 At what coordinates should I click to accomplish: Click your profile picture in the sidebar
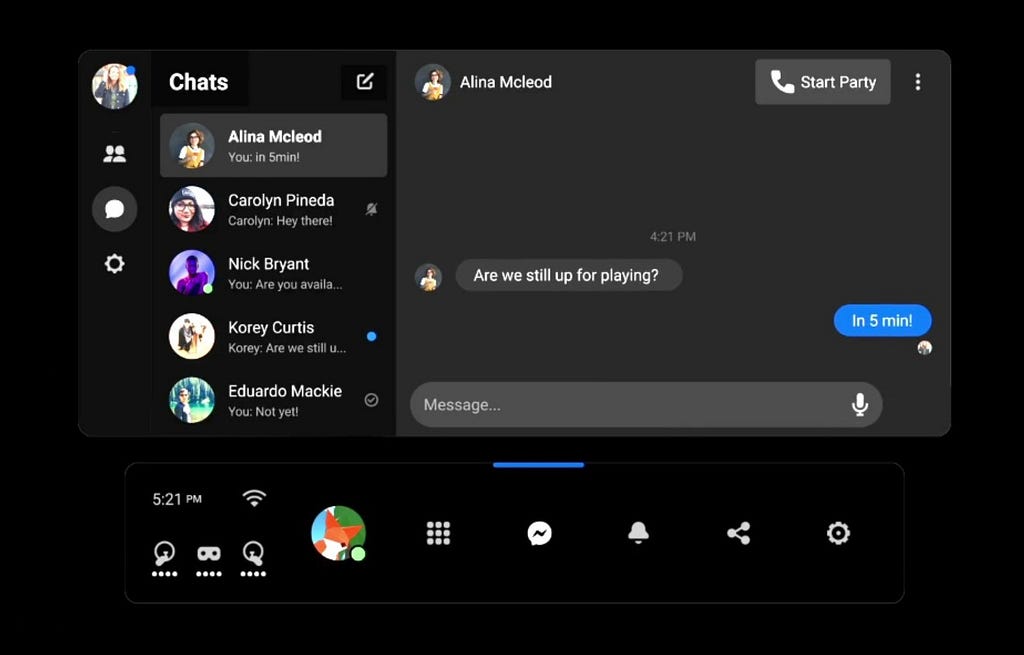pos(114,86)
